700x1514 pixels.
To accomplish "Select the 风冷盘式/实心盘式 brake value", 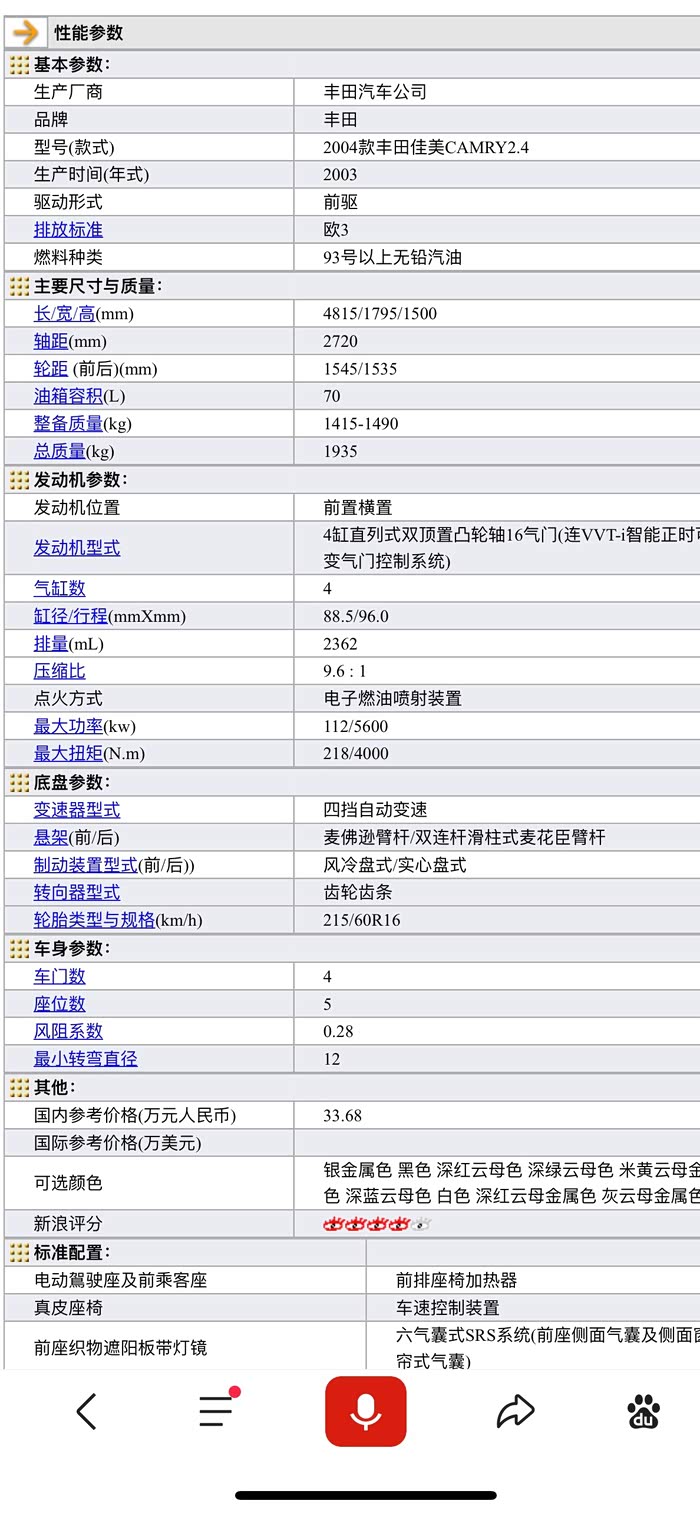I will point(394,865).
